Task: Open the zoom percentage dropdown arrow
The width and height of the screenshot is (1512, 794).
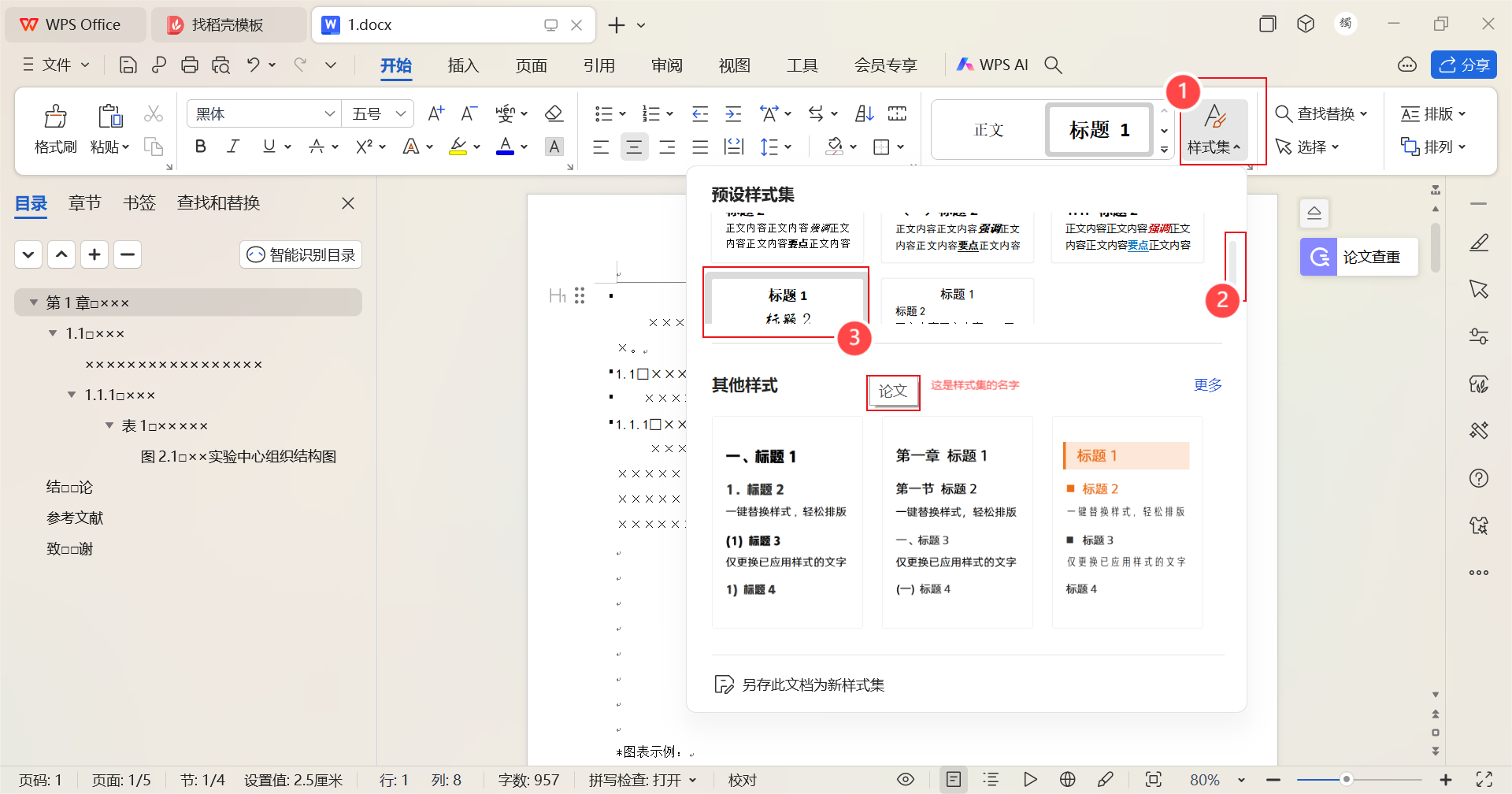Action: 1241,780
